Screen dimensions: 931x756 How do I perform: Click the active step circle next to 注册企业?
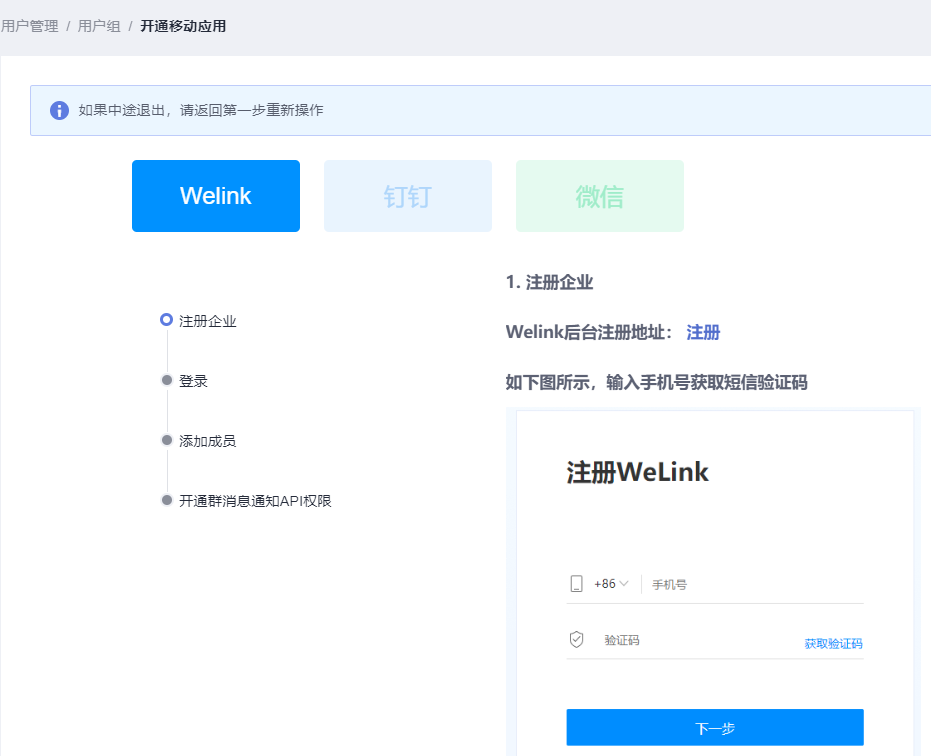tap(167, 320)
